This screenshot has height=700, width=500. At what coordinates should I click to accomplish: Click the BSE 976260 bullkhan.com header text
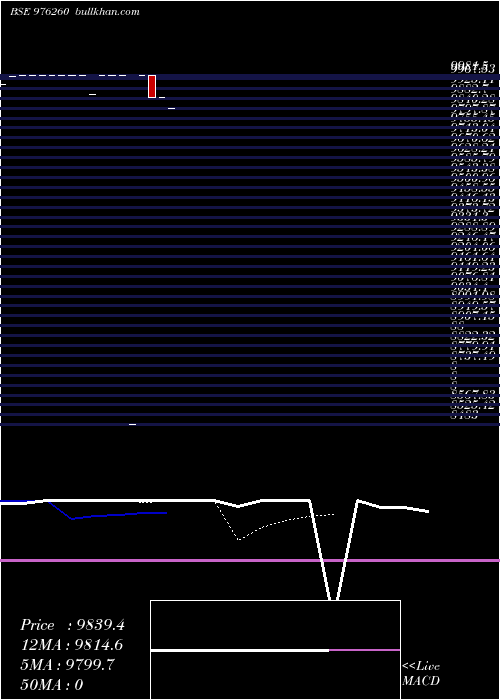pos(75,12)
